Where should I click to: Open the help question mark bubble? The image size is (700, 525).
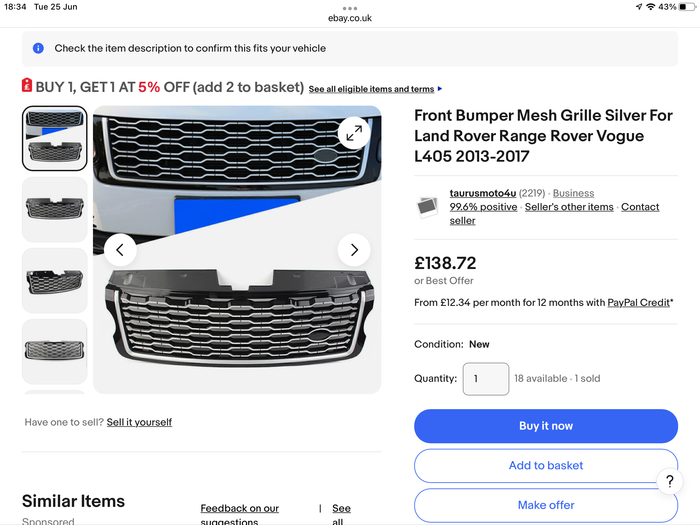pyautogui.click(x=670, y=481)
